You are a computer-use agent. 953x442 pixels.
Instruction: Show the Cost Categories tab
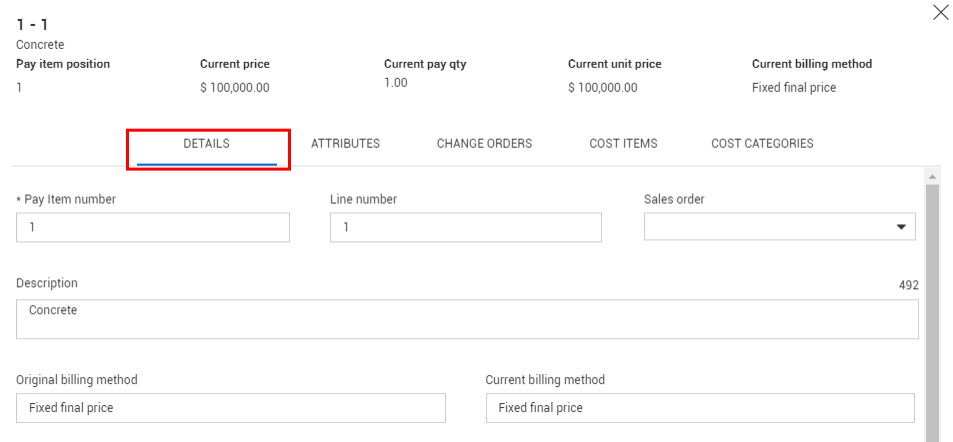point(762,144)
